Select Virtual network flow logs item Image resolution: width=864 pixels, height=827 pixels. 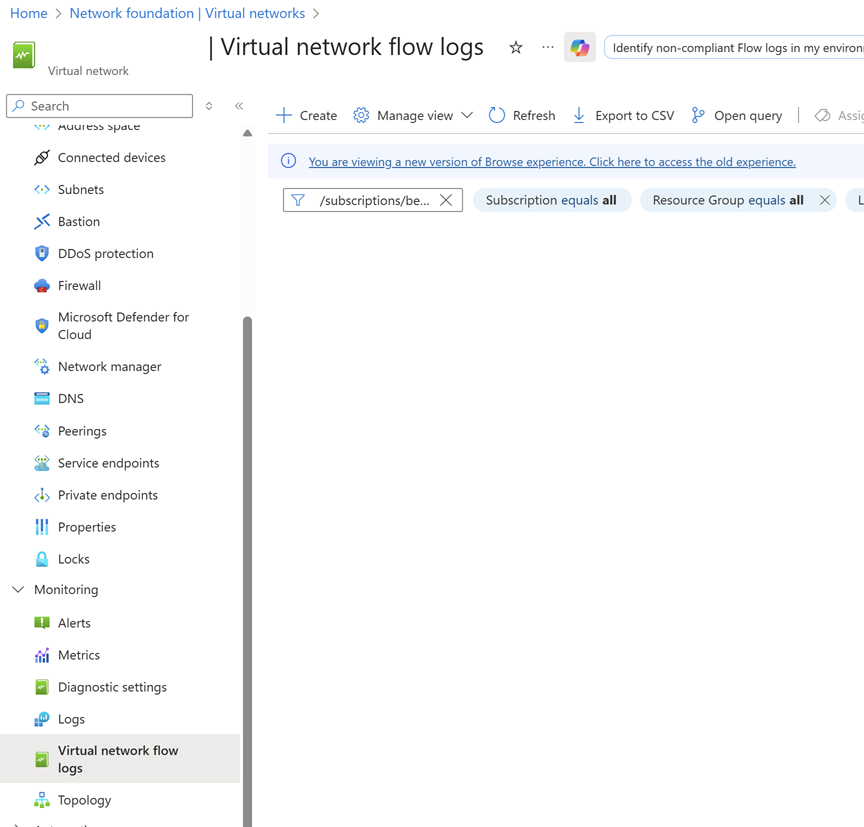120,759
